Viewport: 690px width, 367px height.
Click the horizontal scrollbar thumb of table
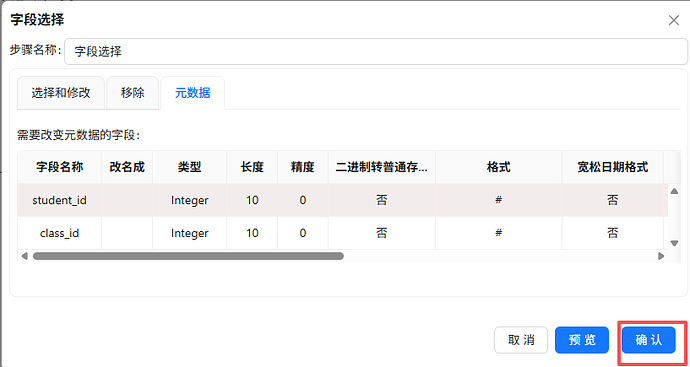[188, 256]
